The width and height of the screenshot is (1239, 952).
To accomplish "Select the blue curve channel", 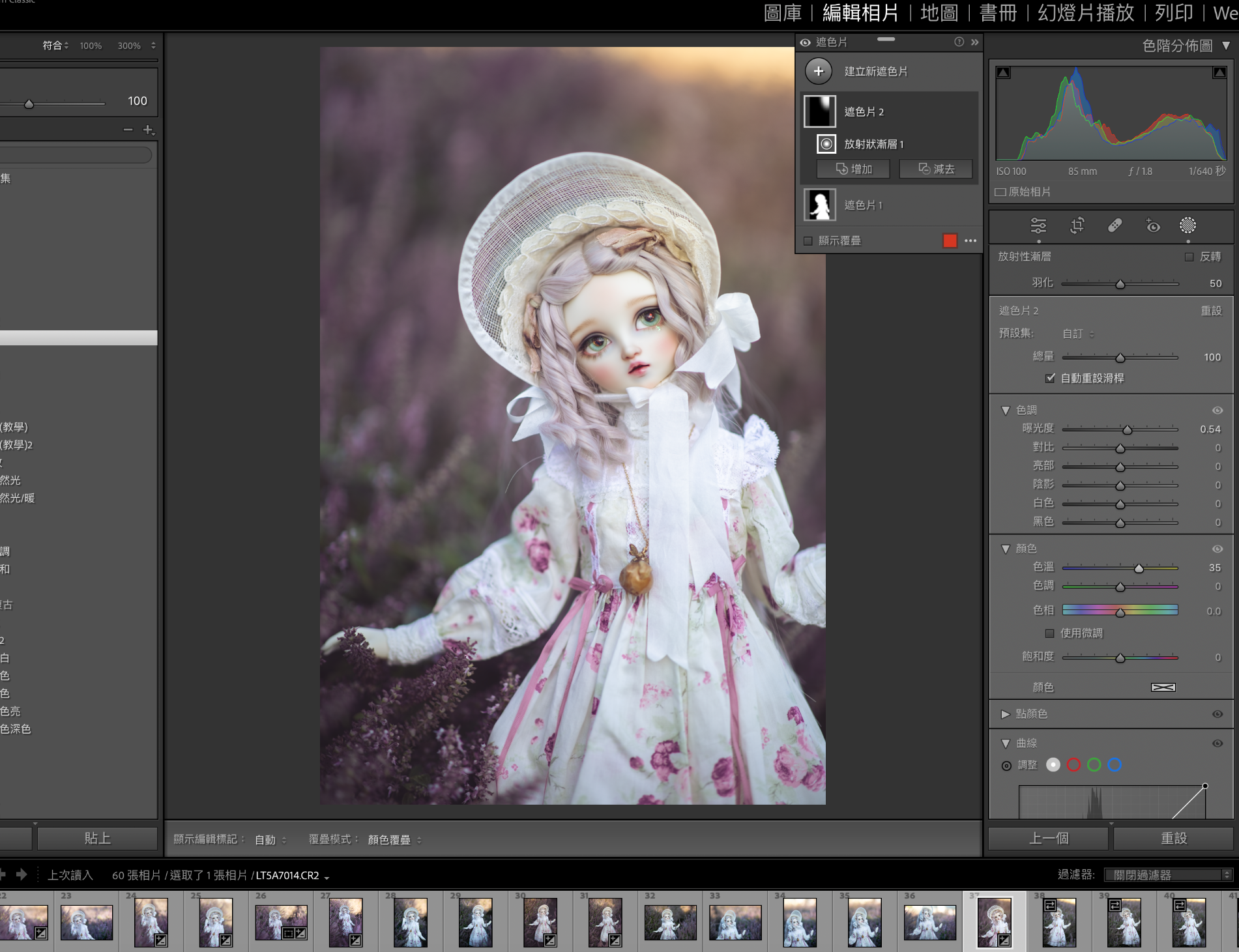I will coord(1115,765).
